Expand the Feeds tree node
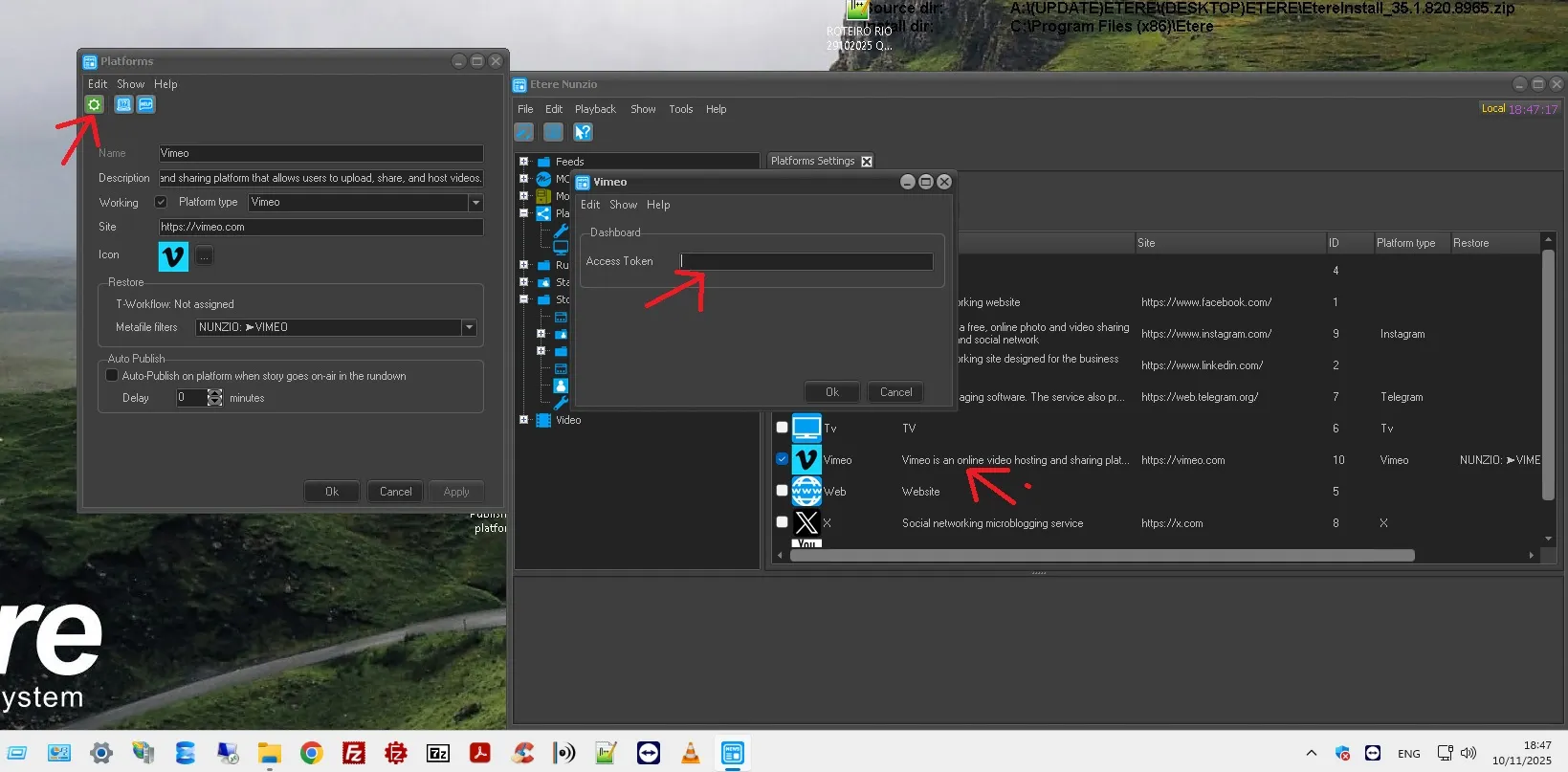 coord(523,162)
